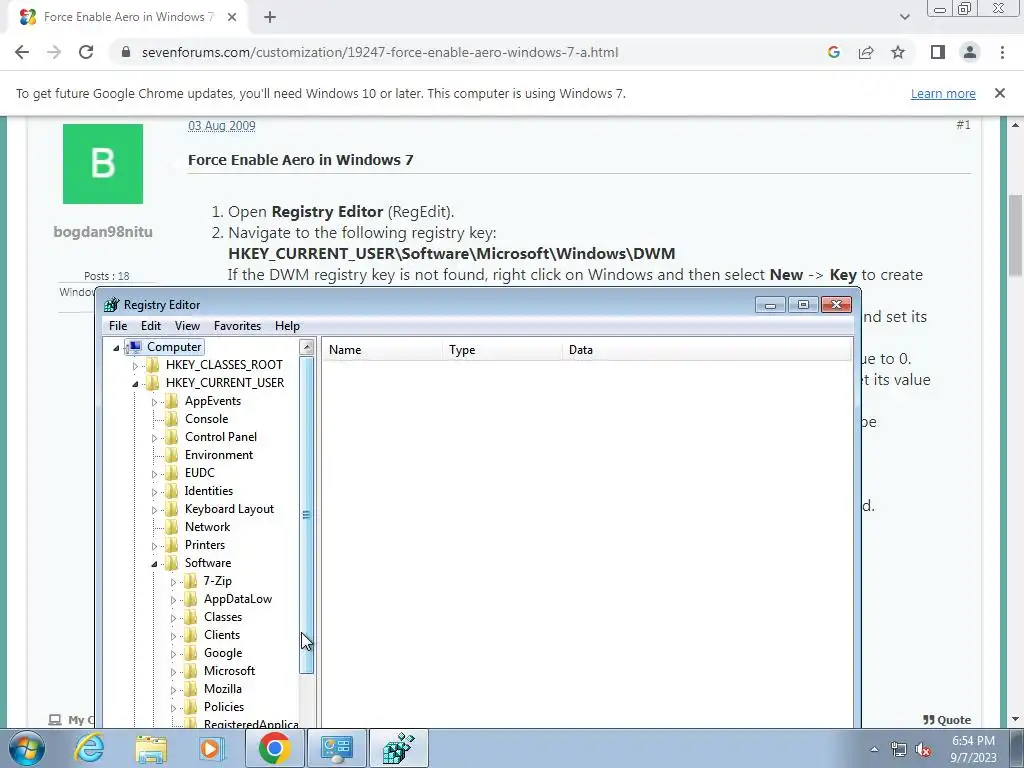Image resolution: width=1024 pixels, height=768 pixels.
Task: Click the Type column header
Action: 502,350
